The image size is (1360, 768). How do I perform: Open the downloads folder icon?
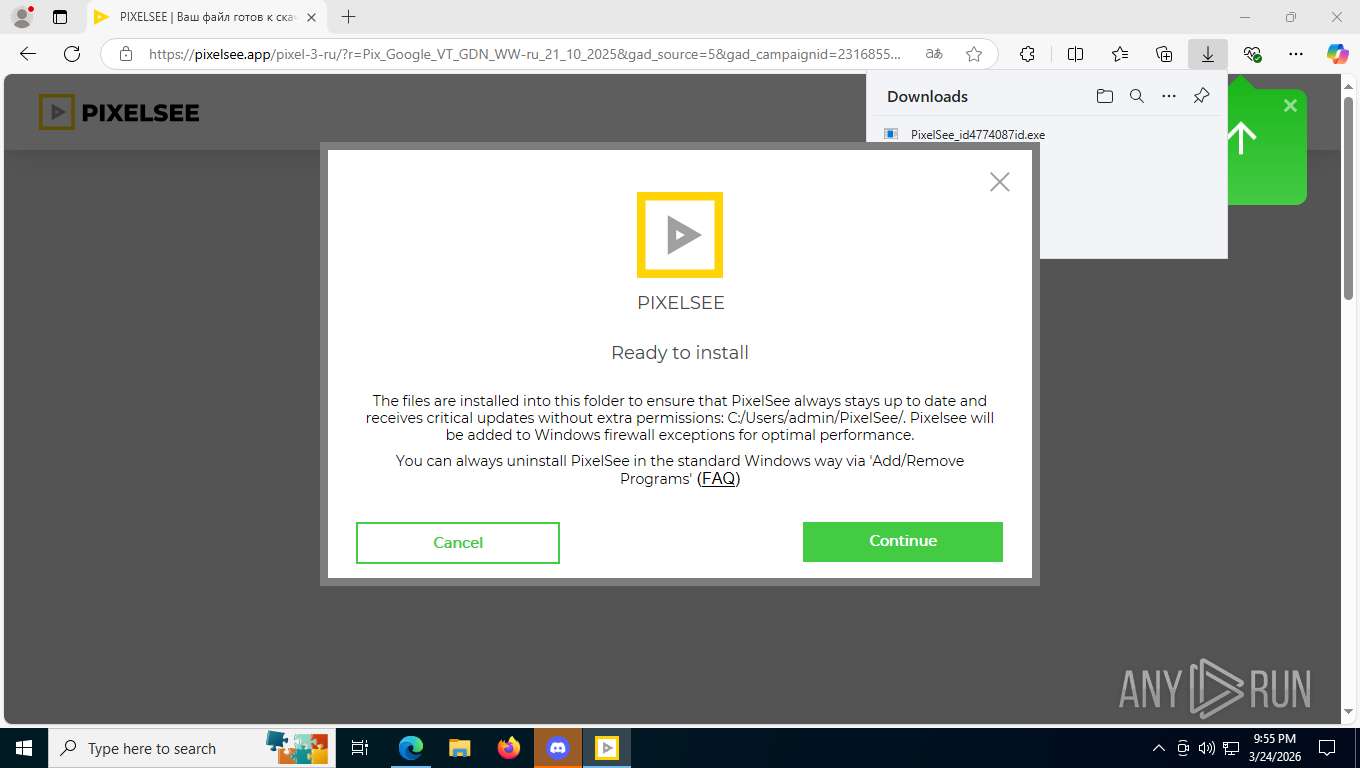(x=1104, y=96)
